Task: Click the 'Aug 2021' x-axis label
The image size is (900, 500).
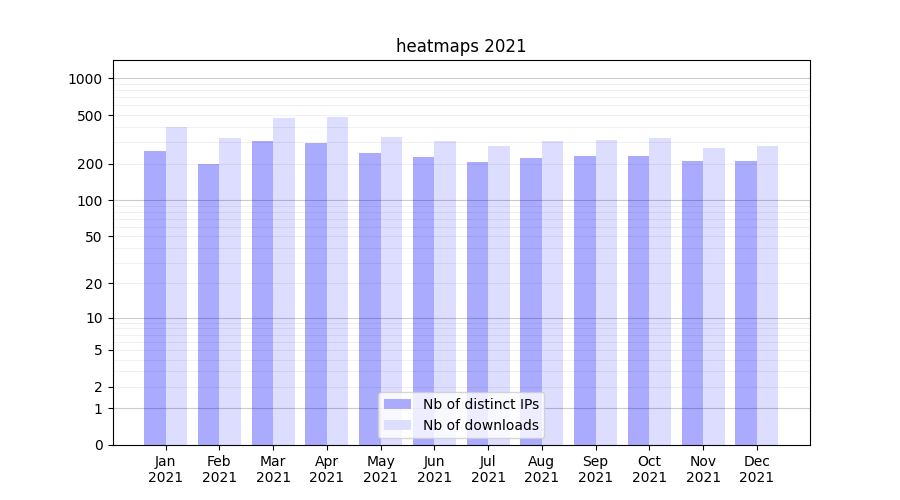Action: (541, 469)
